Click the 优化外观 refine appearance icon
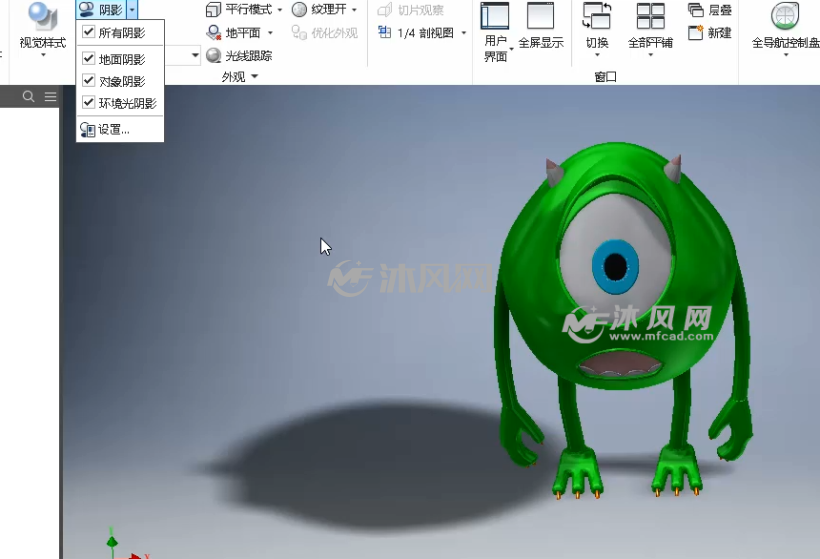The width and height of the screenshot is (820, 559). 299,32
